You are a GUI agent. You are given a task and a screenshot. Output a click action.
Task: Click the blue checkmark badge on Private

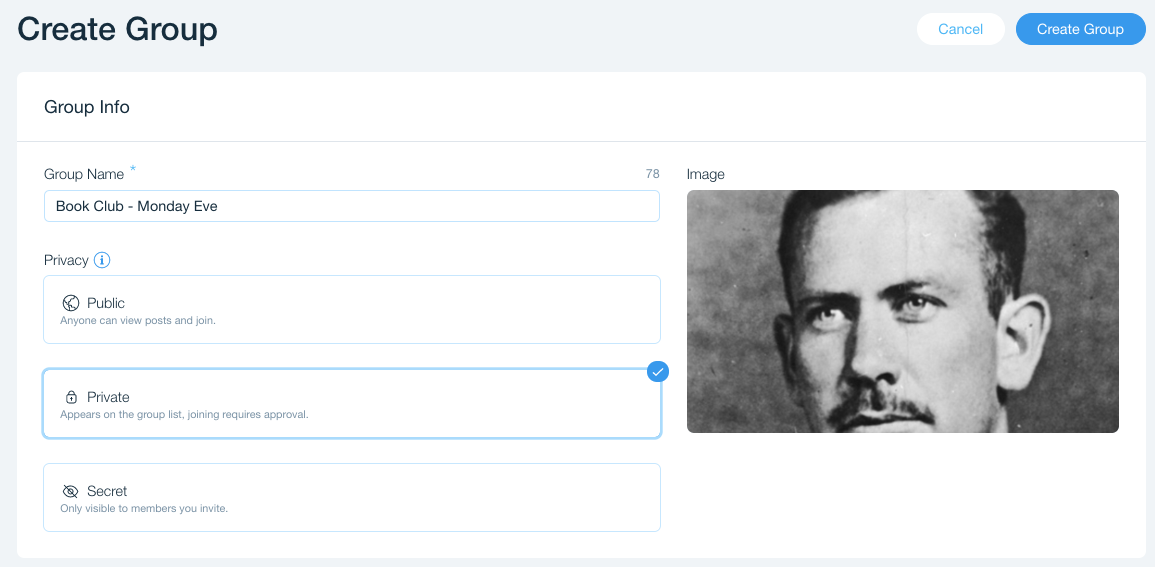coord(657,372)
